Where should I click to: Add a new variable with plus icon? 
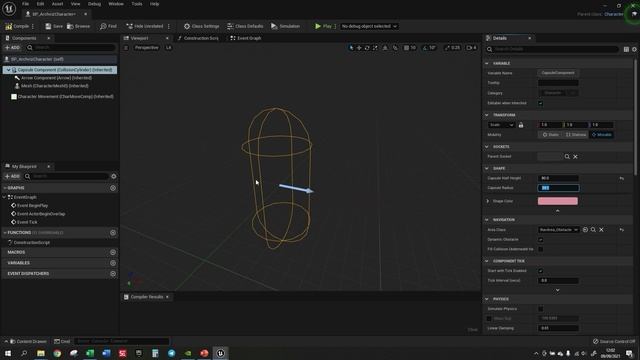pos(113,263)
